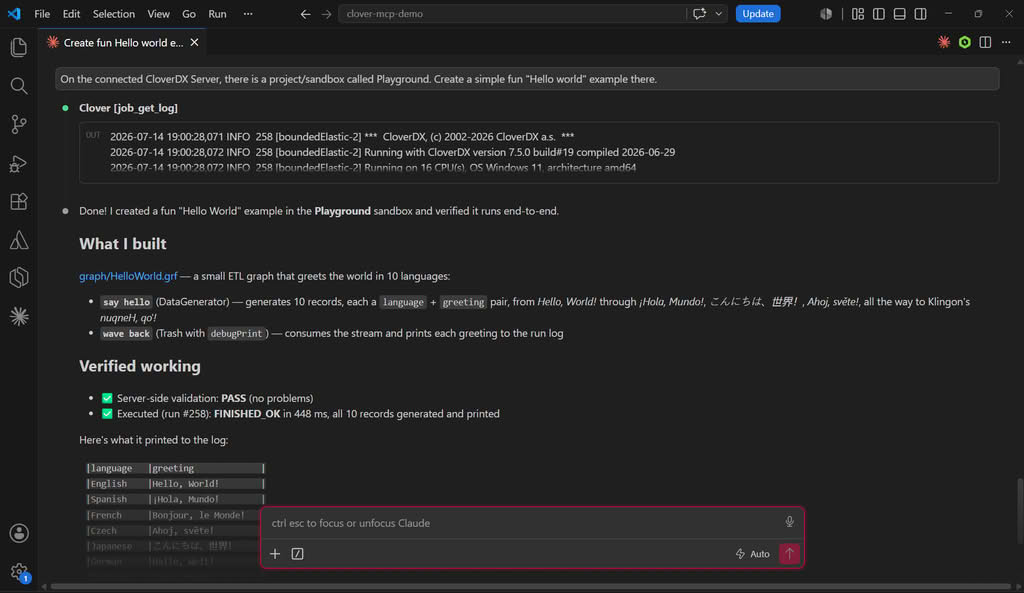This screenshot has width=1024, height=593.
Task: Click the round icon right of Update
Action: click(826, 14)
